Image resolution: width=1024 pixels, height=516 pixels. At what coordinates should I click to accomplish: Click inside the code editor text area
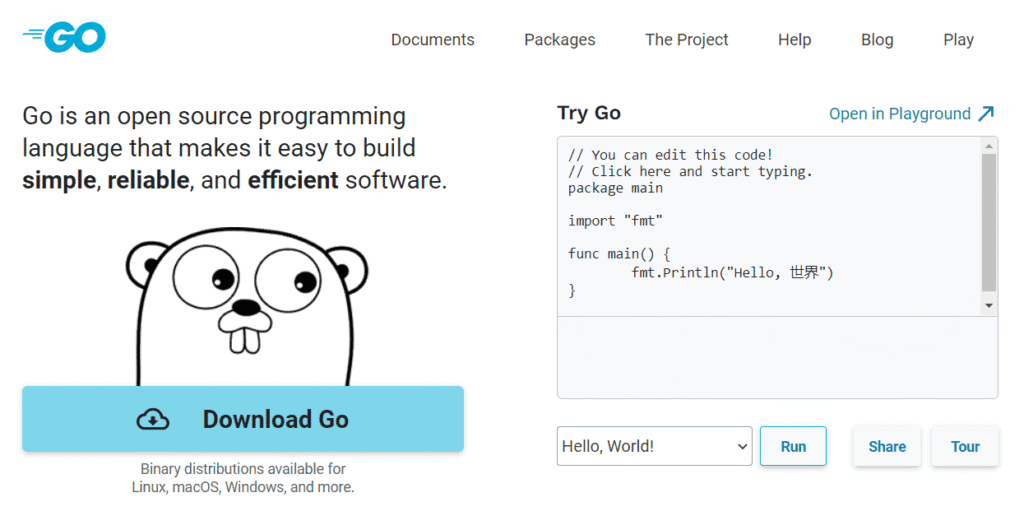(x=769, y=226)
